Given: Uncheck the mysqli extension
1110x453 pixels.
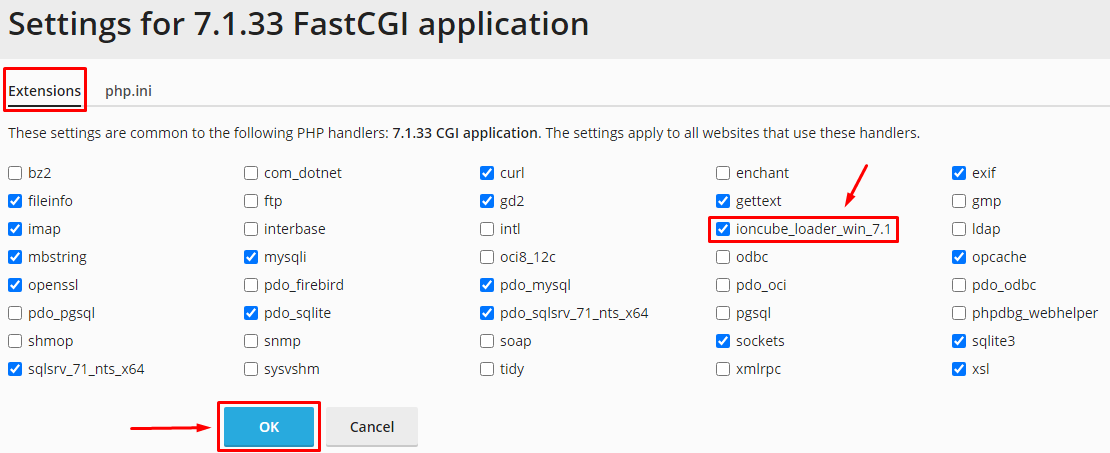Looking at the screenshot, I should (251, 257).
